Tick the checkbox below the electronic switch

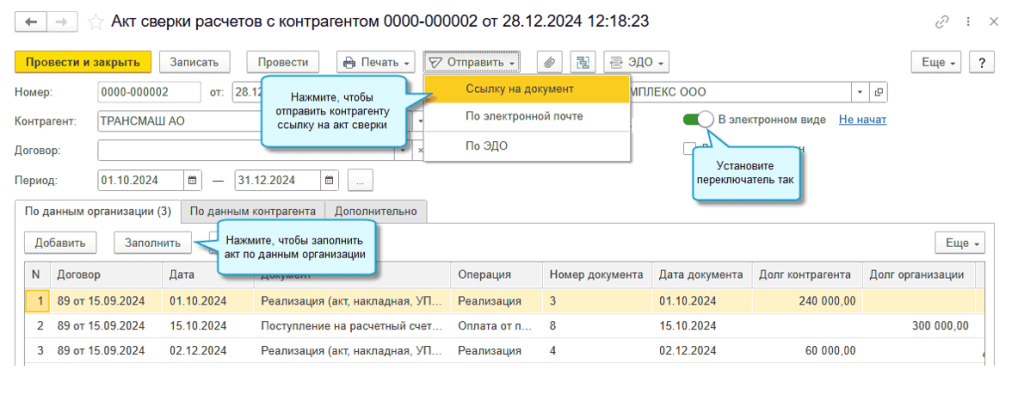[688, 149]
